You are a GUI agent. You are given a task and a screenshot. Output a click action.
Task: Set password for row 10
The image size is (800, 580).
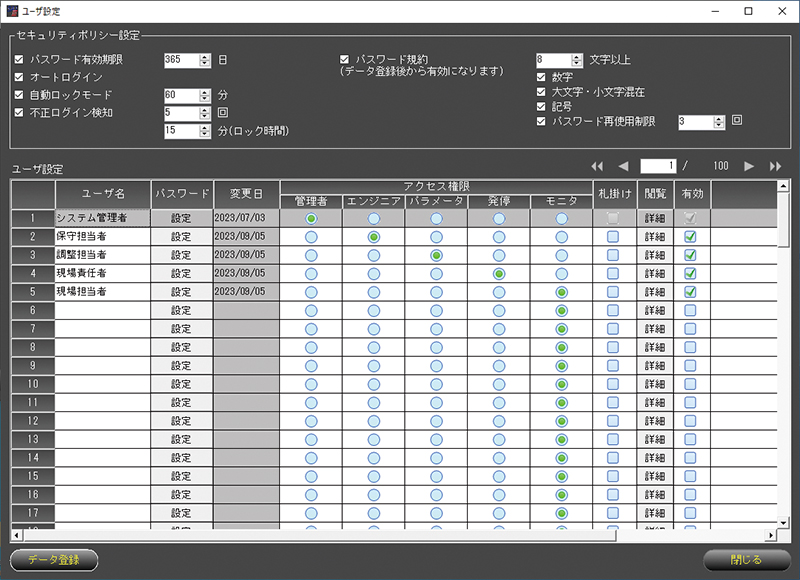[182, 384]
